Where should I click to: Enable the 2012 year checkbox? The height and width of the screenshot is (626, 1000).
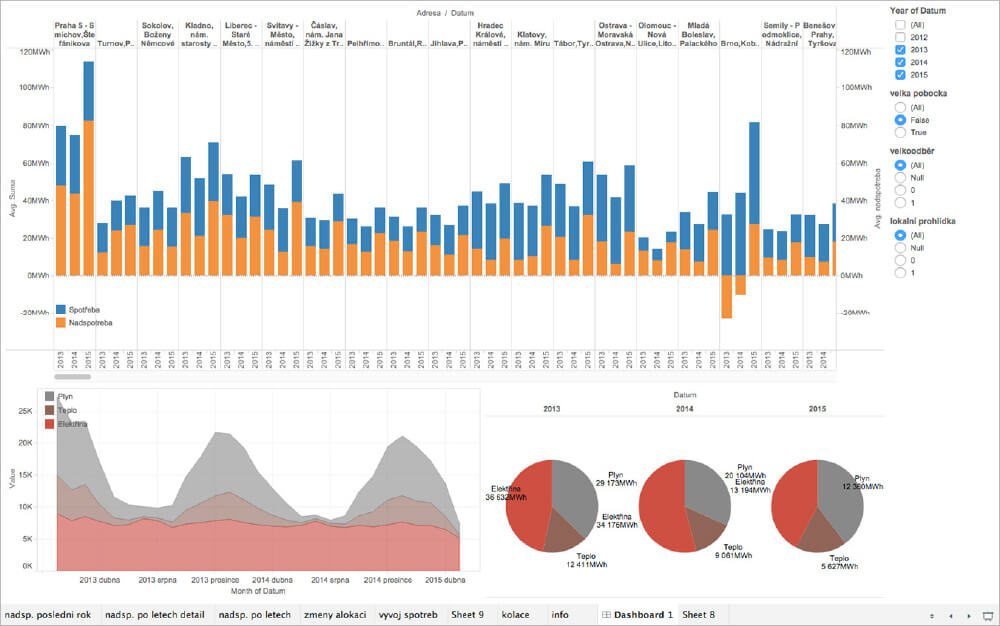click(x=901, y=36)
